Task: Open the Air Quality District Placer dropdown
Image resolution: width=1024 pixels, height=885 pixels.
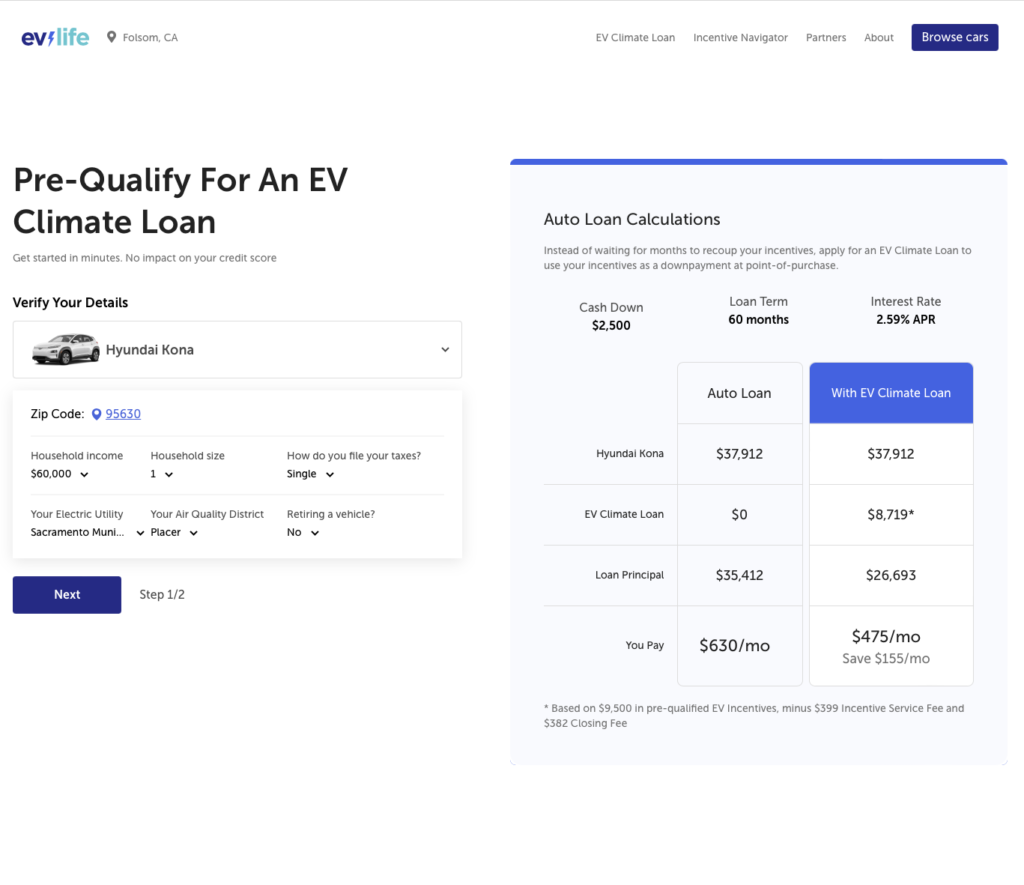Action: click(x=174, y=532)
